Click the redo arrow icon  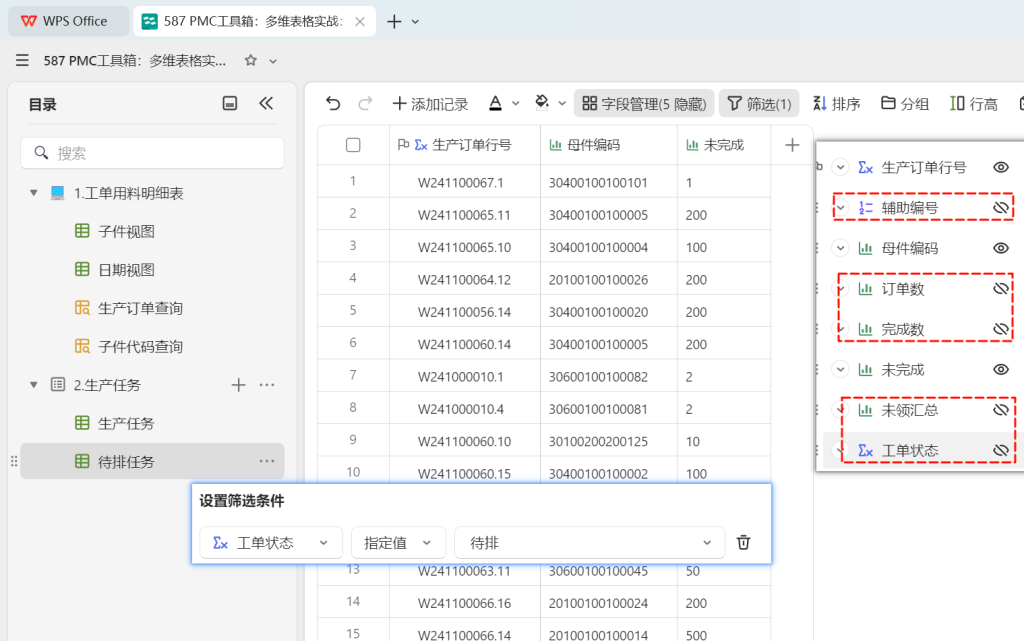[x=366, y=104]
